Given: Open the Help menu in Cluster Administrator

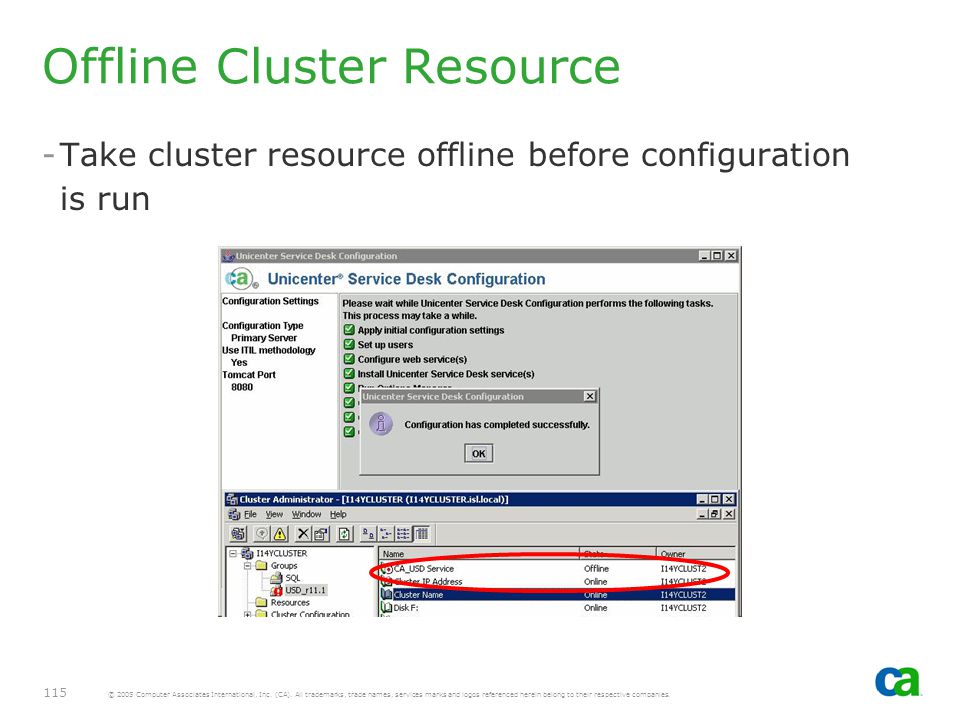Looking at the screenshot, I should (x=338, y=514).
